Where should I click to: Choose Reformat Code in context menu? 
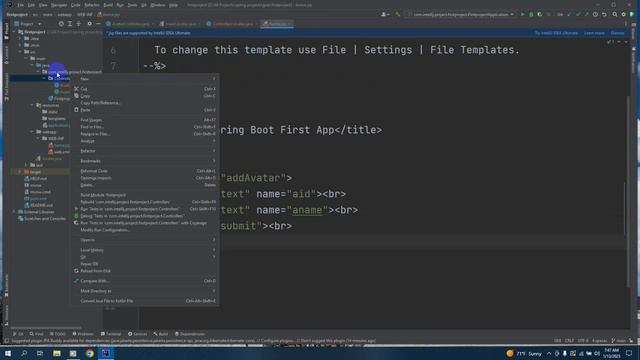(x=145, y=171)
